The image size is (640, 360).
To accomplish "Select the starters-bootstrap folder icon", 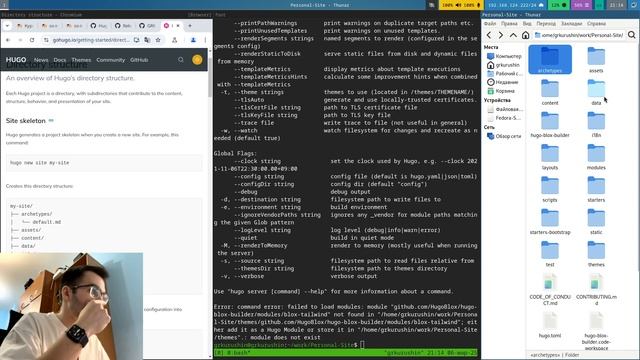I will point(550,218).
